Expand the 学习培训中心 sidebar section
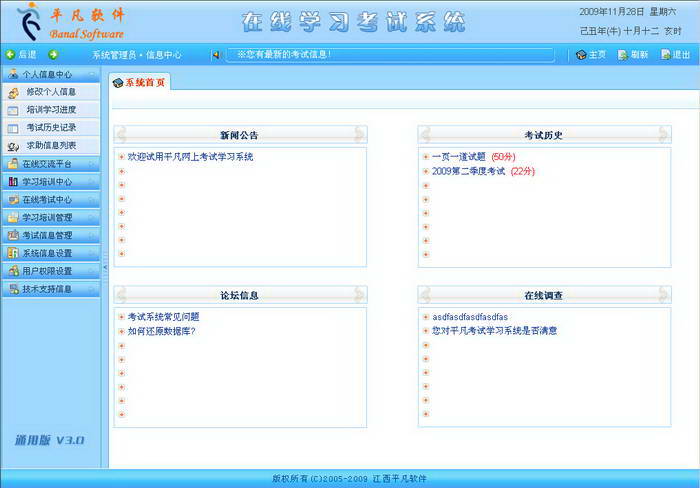Image resolution: width=700 pixels, height=488 pixels. point(92,182)
